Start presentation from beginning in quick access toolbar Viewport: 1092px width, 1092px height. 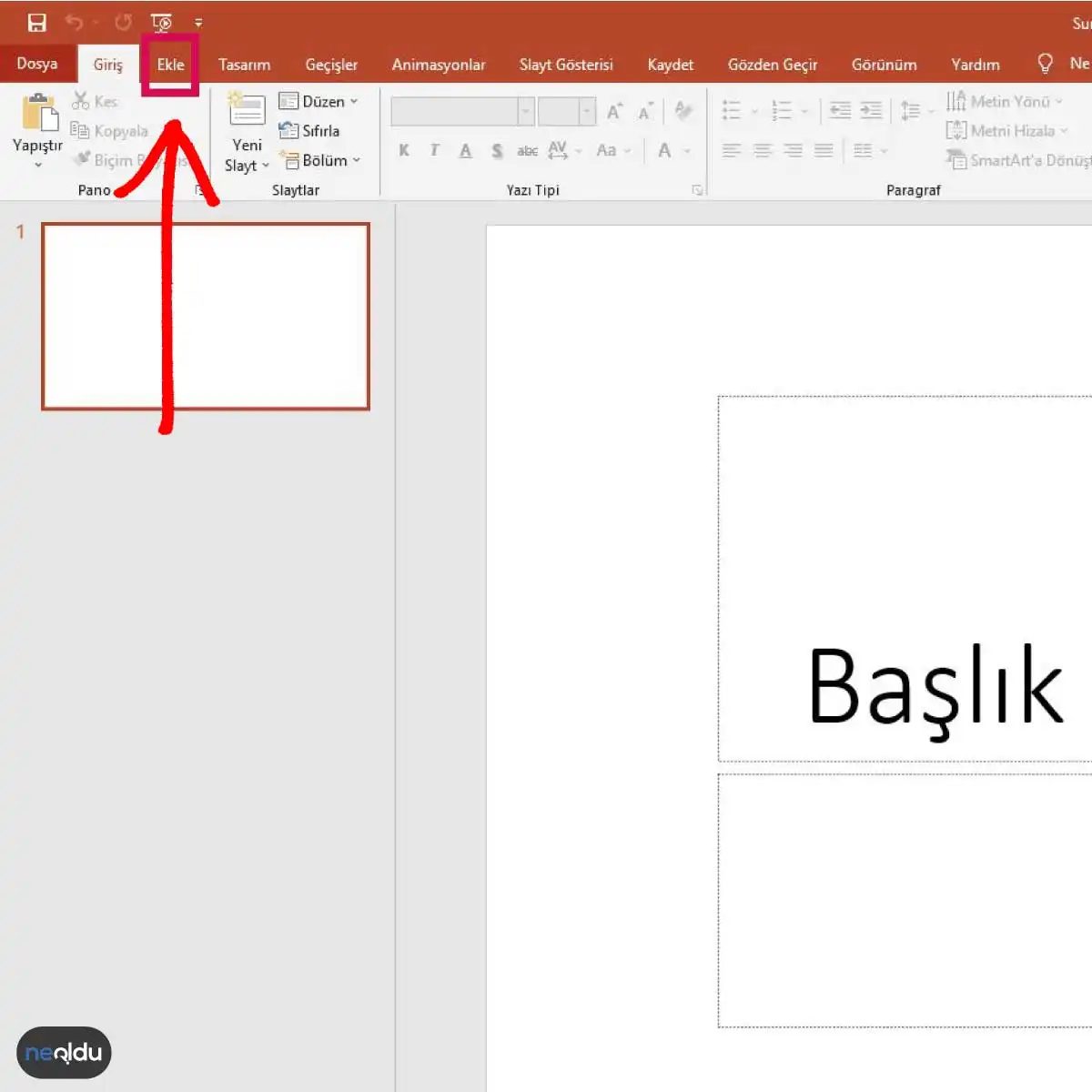(x=162, y=23)
